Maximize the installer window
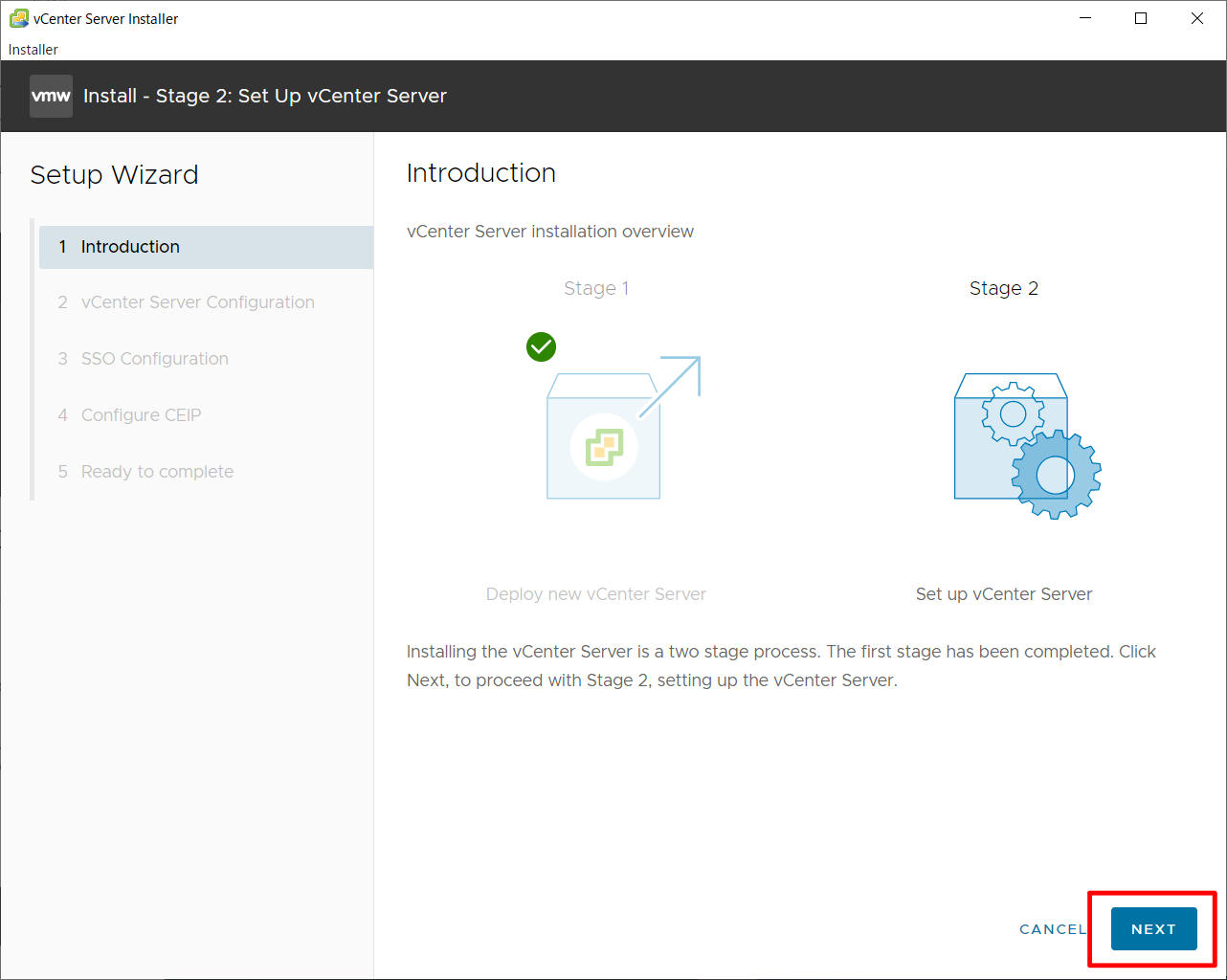Image resolution: width=1227 pixels, height=980 pixels. (1141, 18)
